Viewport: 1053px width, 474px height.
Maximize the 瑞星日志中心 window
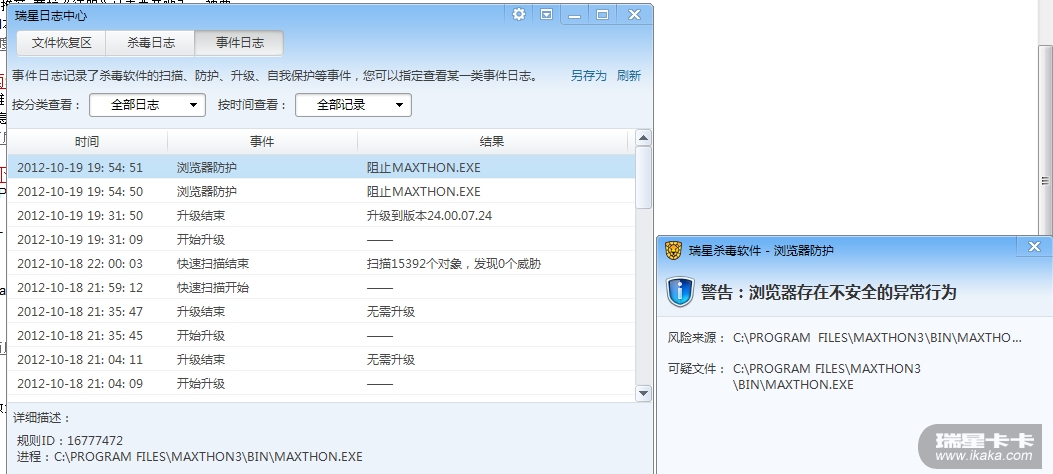602,15
